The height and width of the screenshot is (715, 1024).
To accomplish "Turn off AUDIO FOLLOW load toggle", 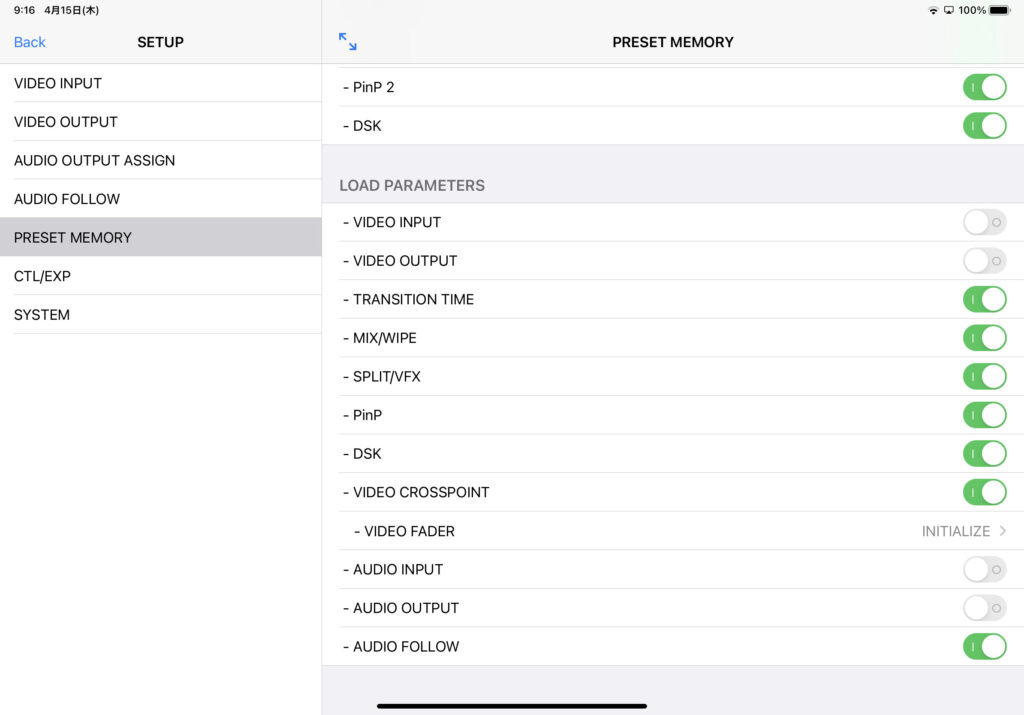I will 984,646.
